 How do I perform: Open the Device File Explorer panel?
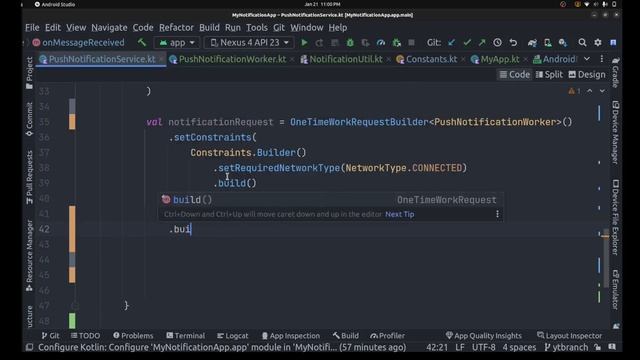tap(616, 218)
